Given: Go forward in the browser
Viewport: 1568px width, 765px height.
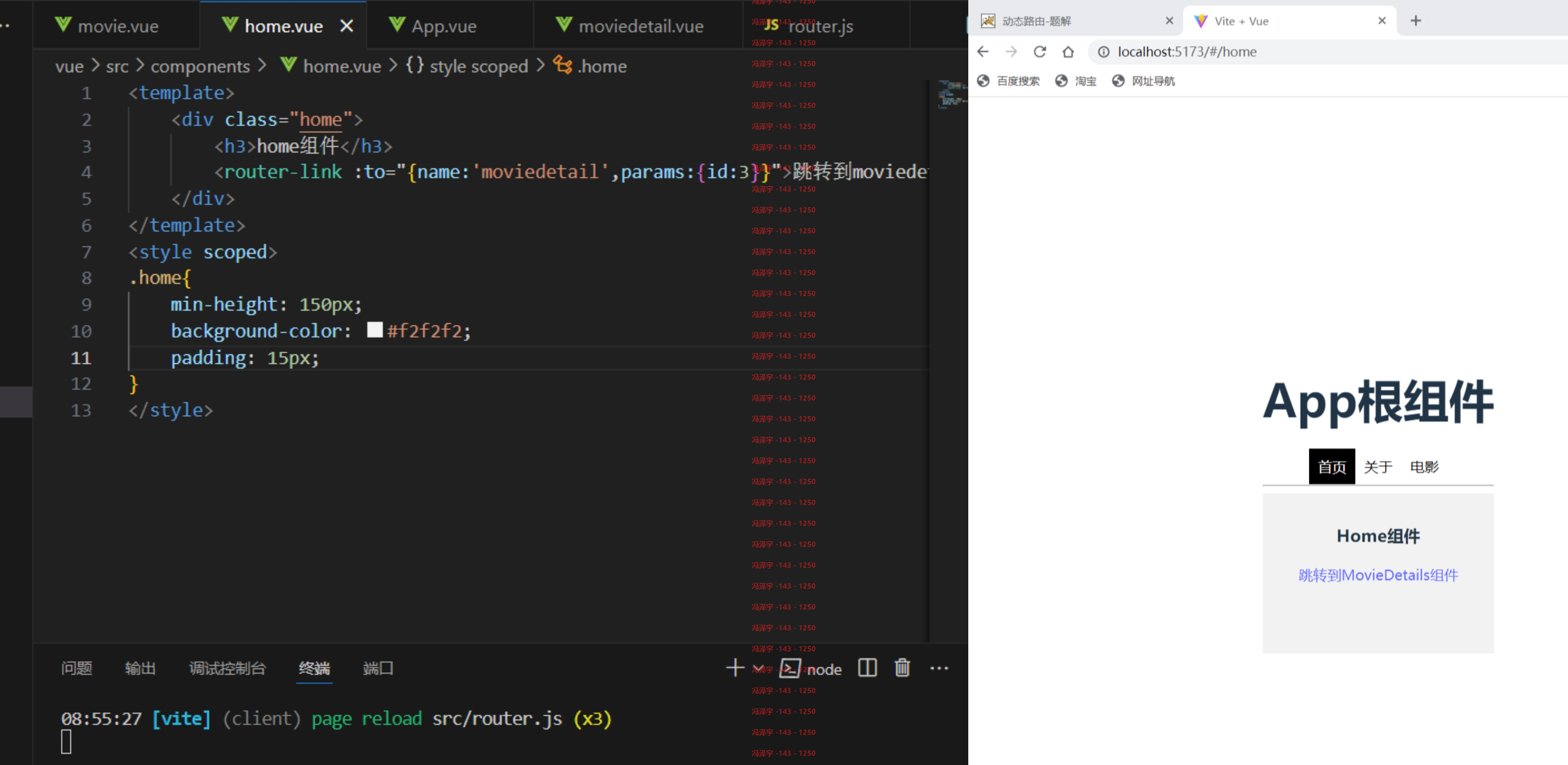Looking at the screenshot, I should tap(1011, 52).
